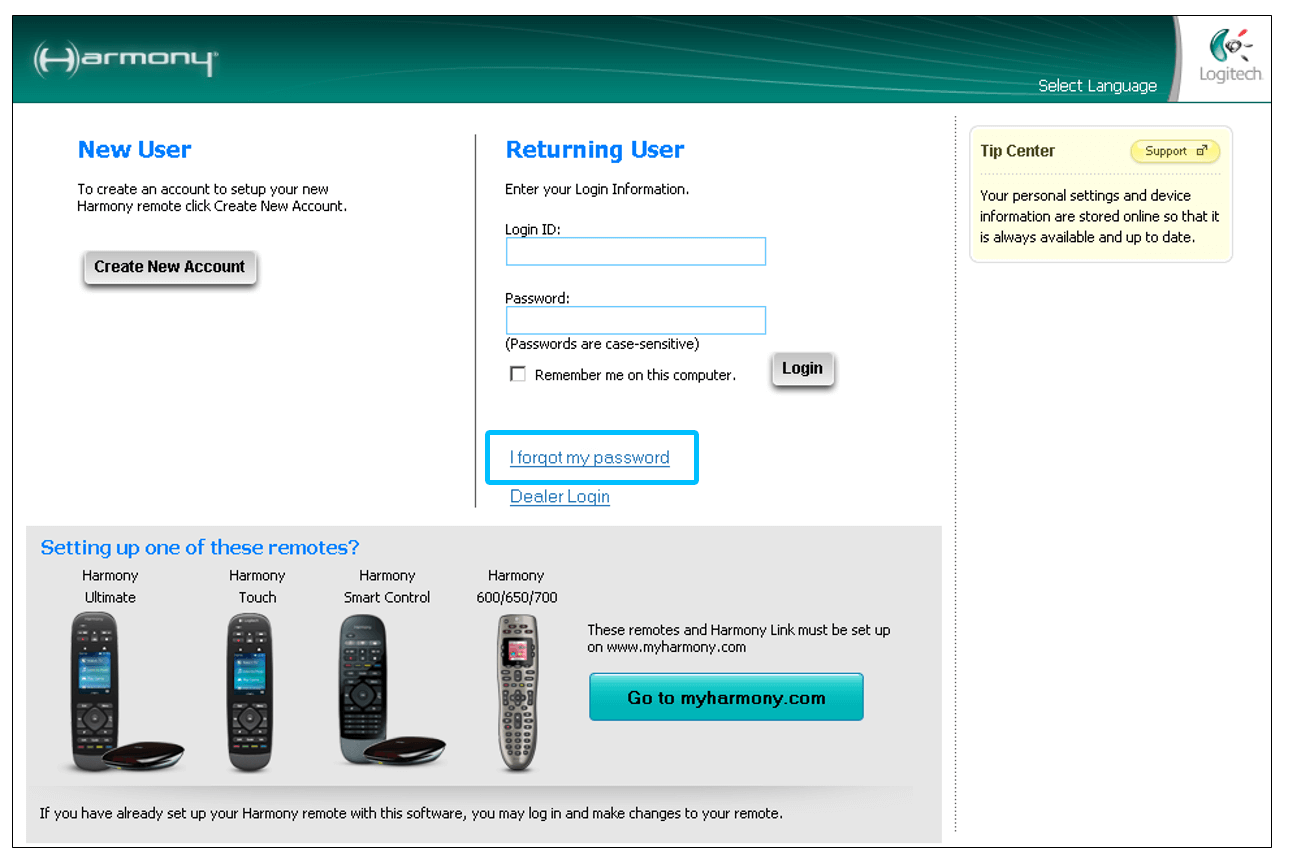The height and width of the screenshot is (864, 1291).
Task: Click the New User heading
Action: point(134,150)
